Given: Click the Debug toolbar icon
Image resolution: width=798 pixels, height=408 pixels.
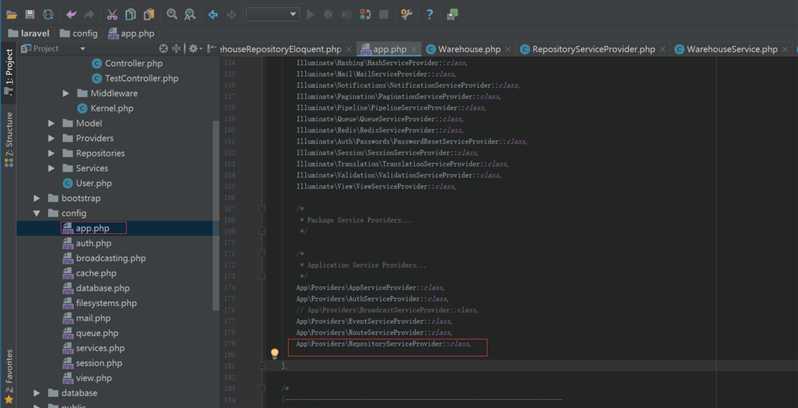Looking at the screenshot, I should coord(328,14).
